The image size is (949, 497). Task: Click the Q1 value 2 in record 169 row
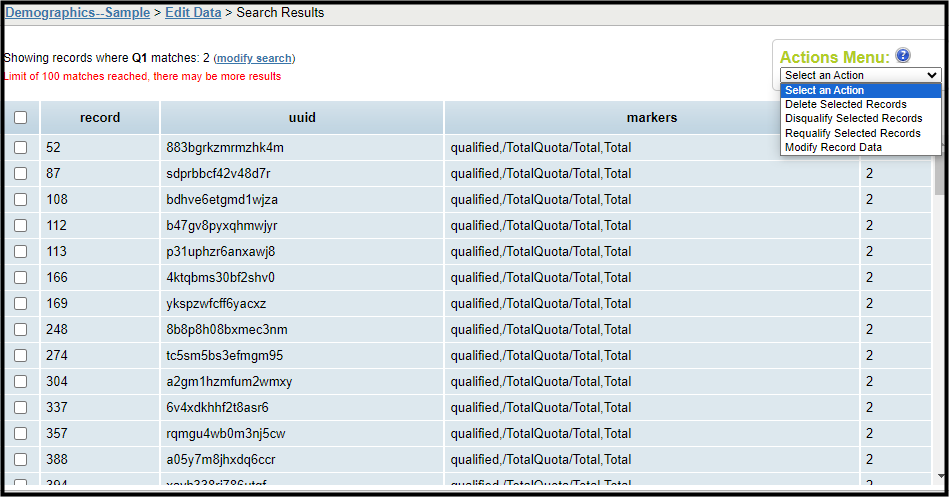869,303
